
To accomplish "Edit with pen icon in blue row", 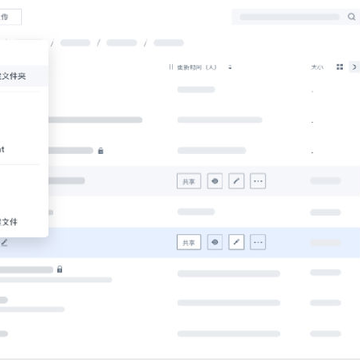I will (x=236, y=242).
